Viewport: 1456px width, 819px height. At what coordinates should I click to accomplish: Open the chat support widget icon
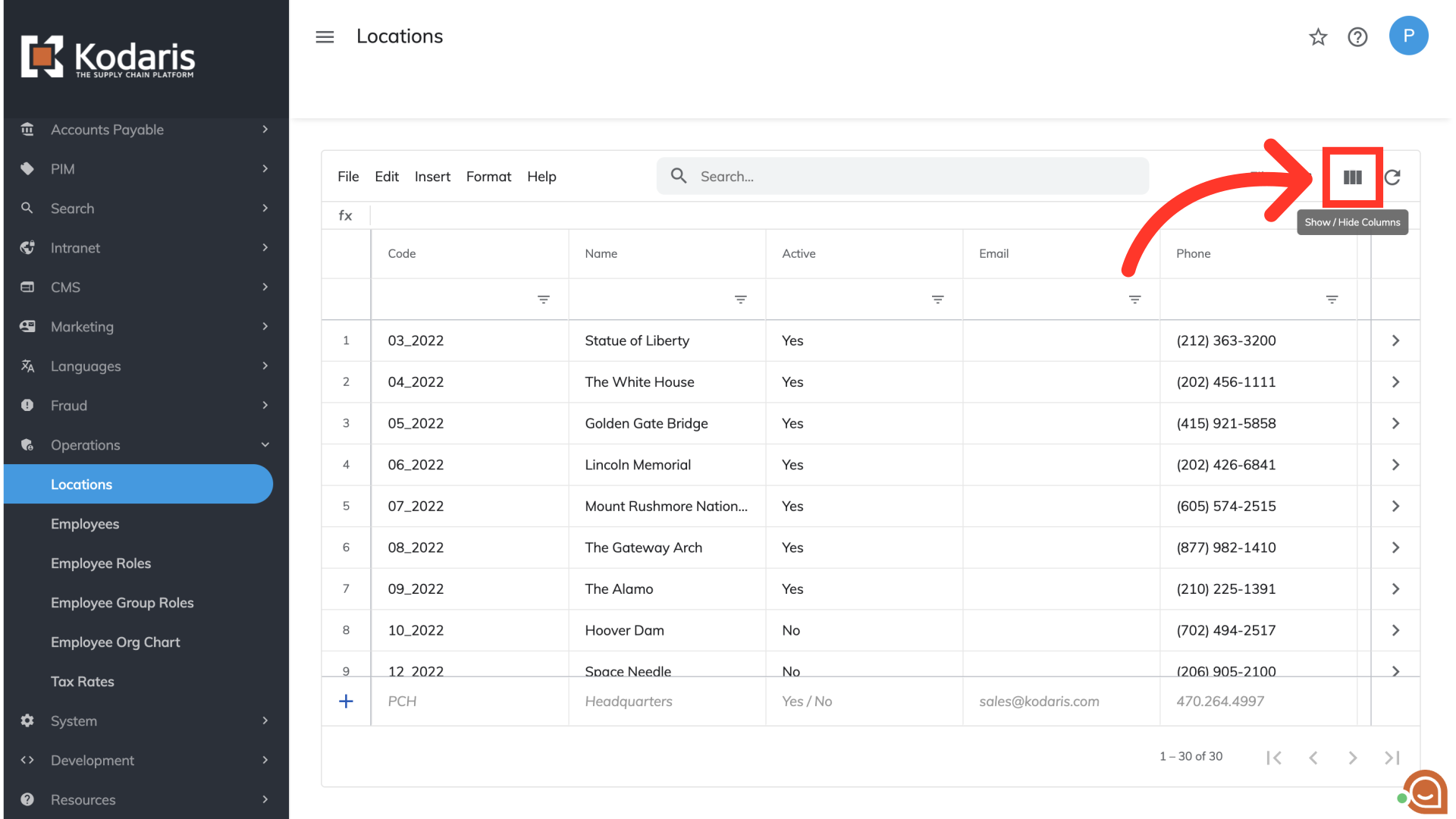click(1424, 792)
